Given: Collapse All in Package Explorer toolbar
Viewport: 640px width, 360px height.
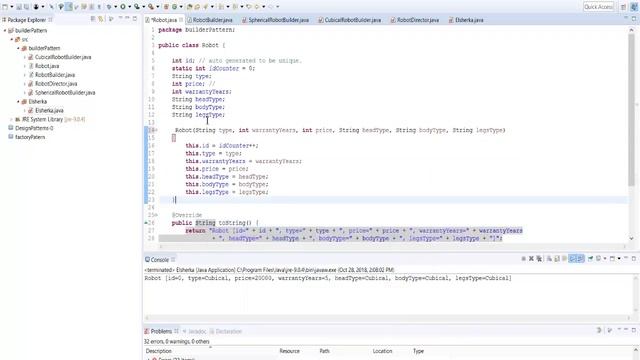Looking at the screenshot, I should pyautogui.click(x=93, y=19).
